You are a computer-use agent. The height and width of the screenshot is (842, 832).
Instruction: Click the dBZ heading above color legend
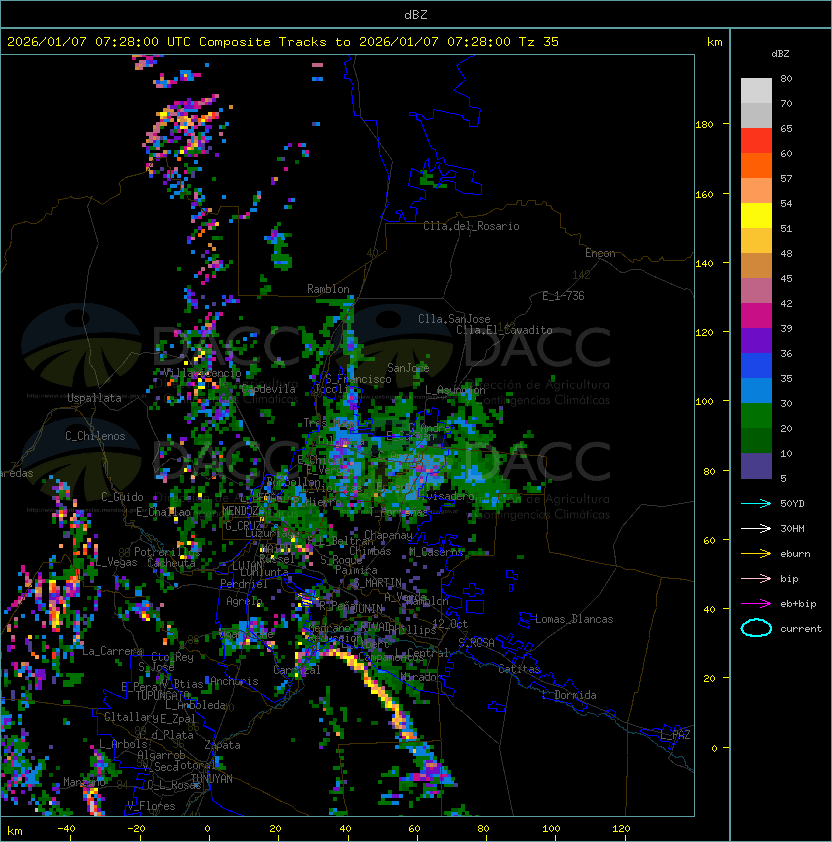coord(780,54)
